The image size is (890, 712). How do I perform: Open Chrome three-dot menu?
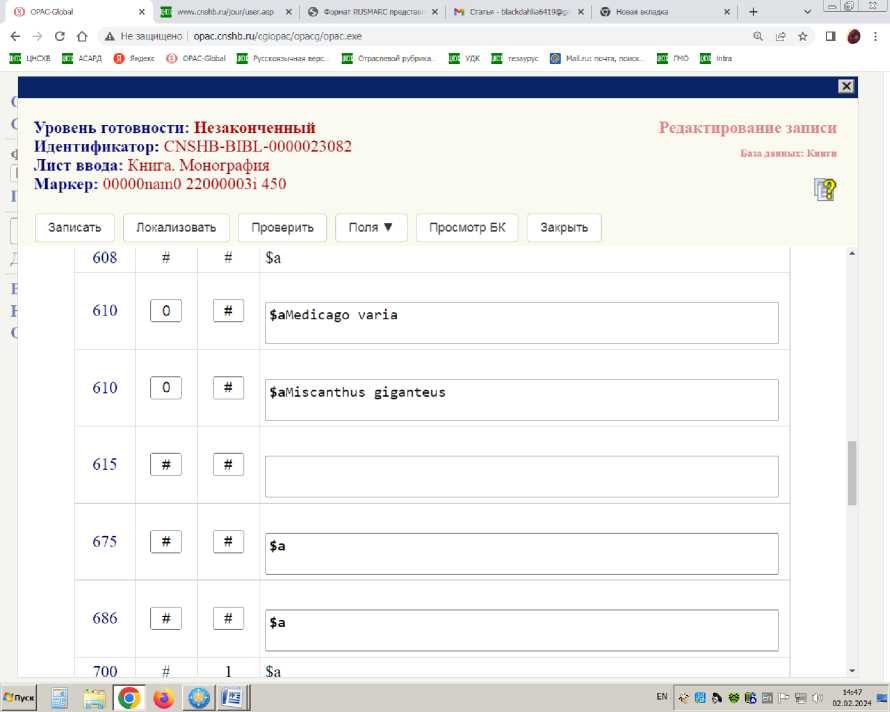tap(875, 36)
